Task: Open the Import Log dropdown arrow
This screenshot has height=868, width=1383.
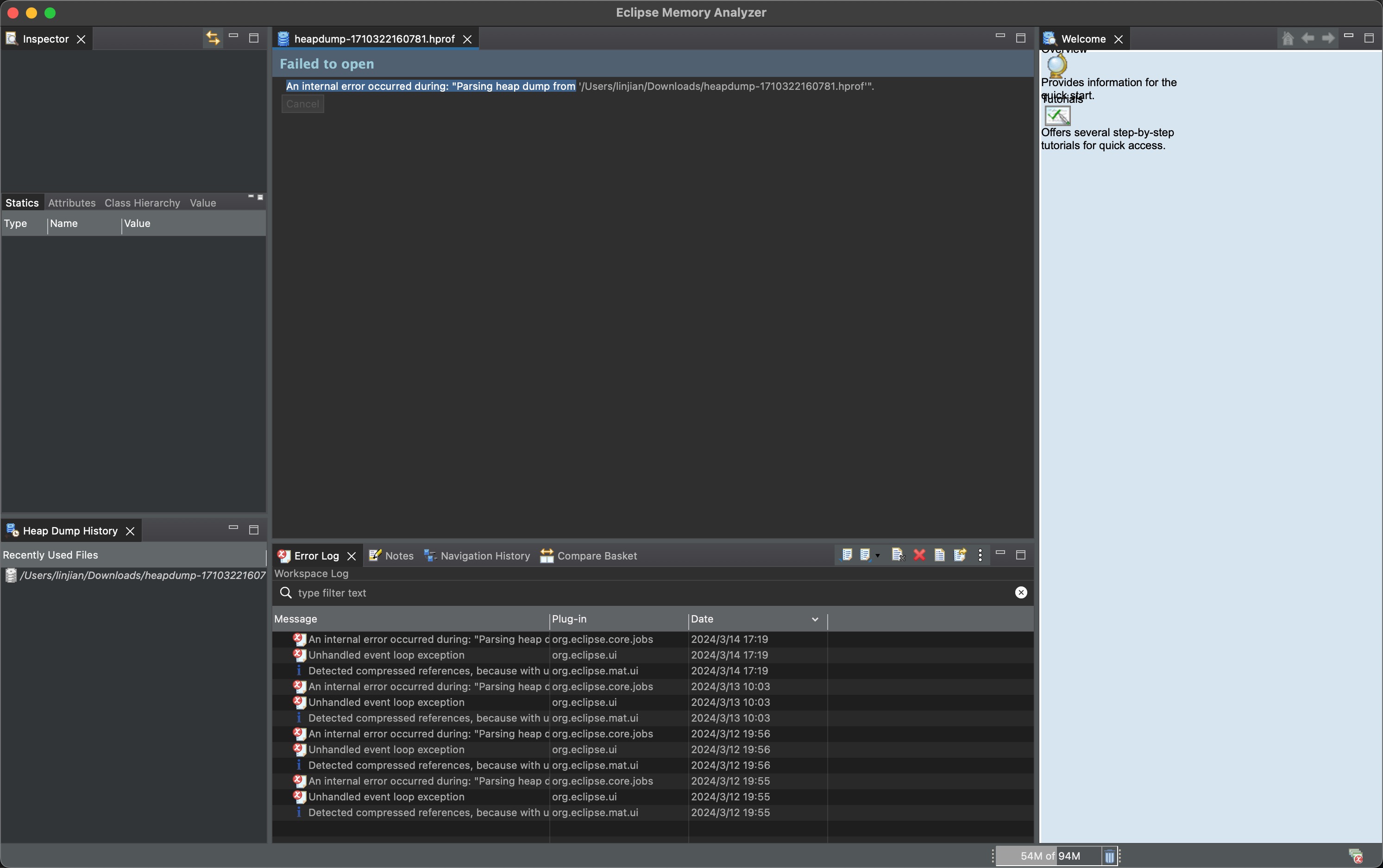Action: click(x=877, y=556)
